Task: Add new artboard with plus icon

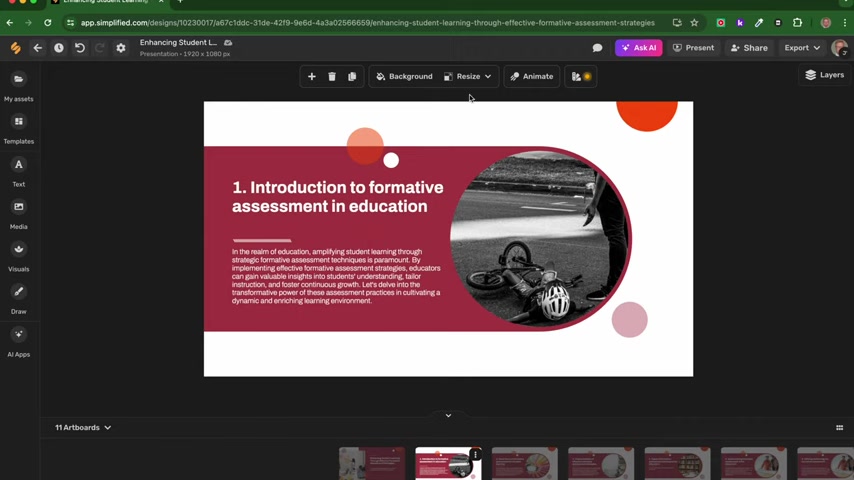Action: tap(312, 76)
